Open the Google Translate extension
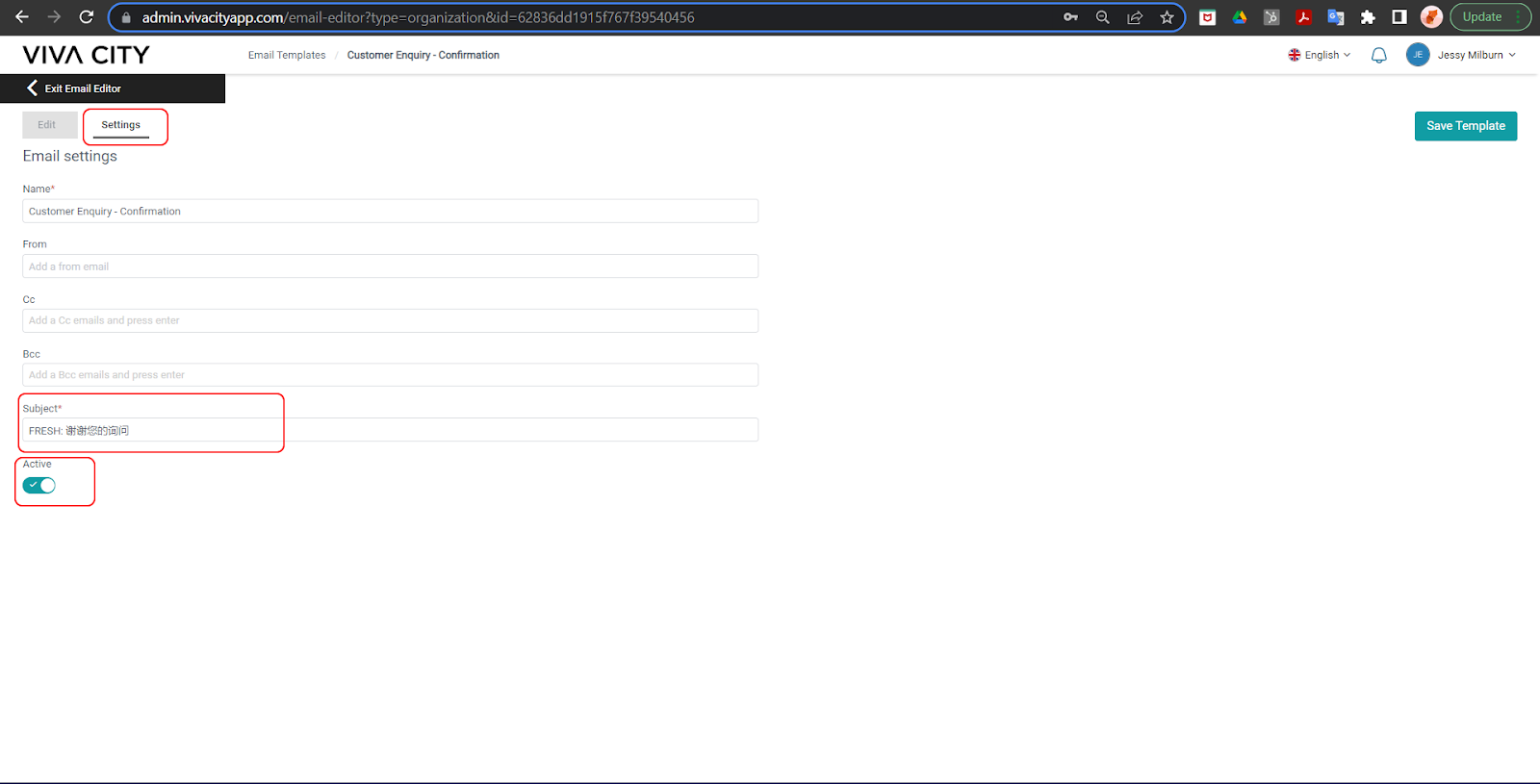The width and height of the screenshot is (1540, 784). [1335, 17]
